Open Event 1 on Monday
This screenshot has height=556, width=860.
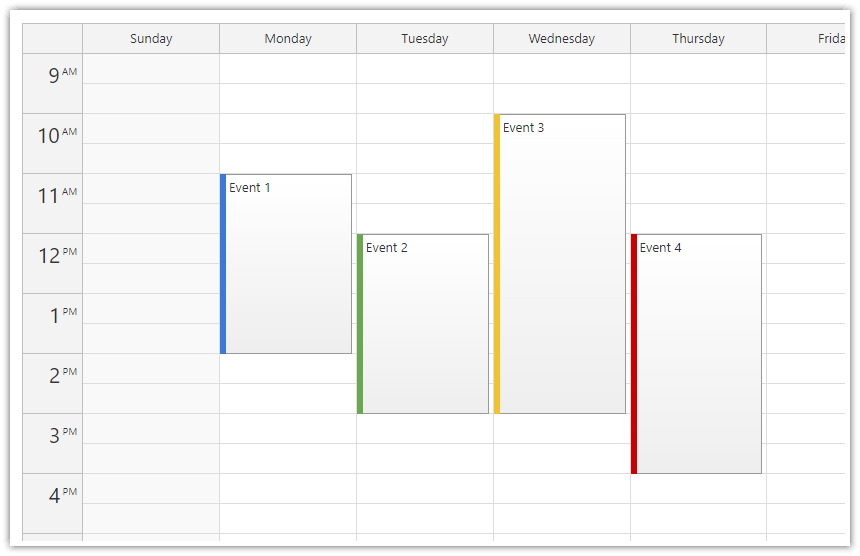point(288,264)
